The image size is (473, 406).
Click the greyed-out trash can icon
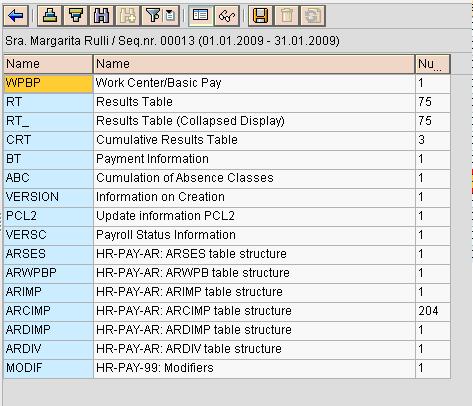(287, 16)
